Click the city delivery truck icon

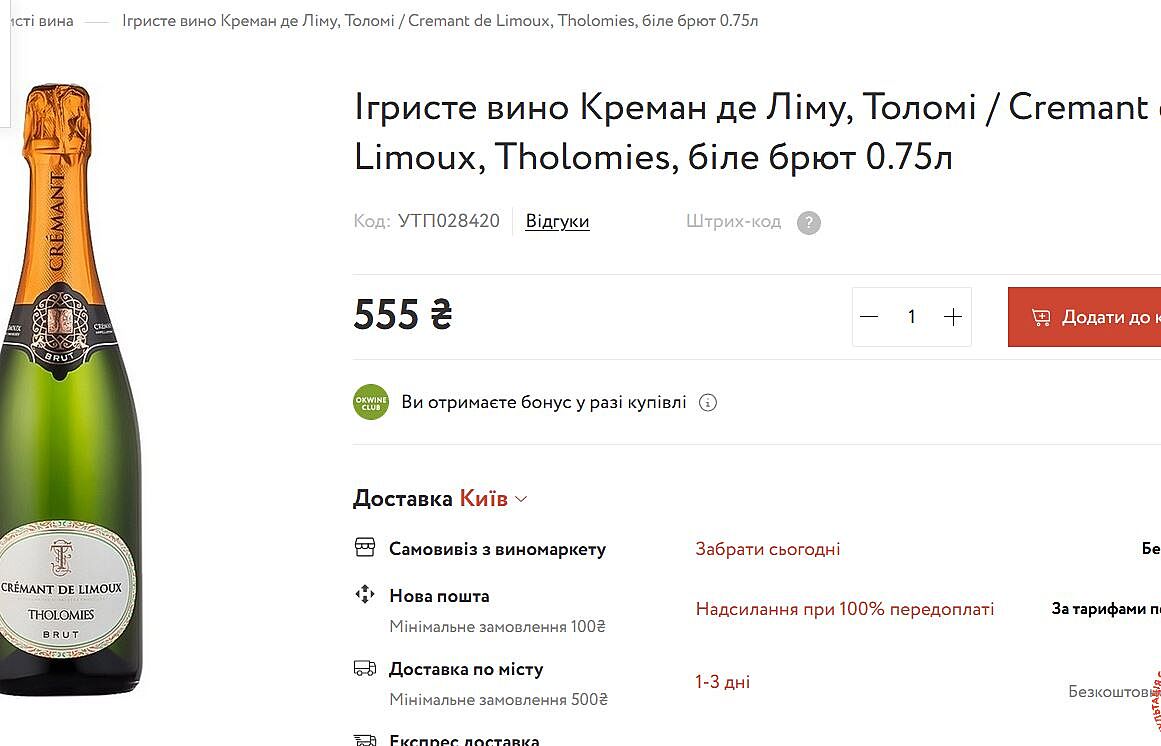click(365, 668)
